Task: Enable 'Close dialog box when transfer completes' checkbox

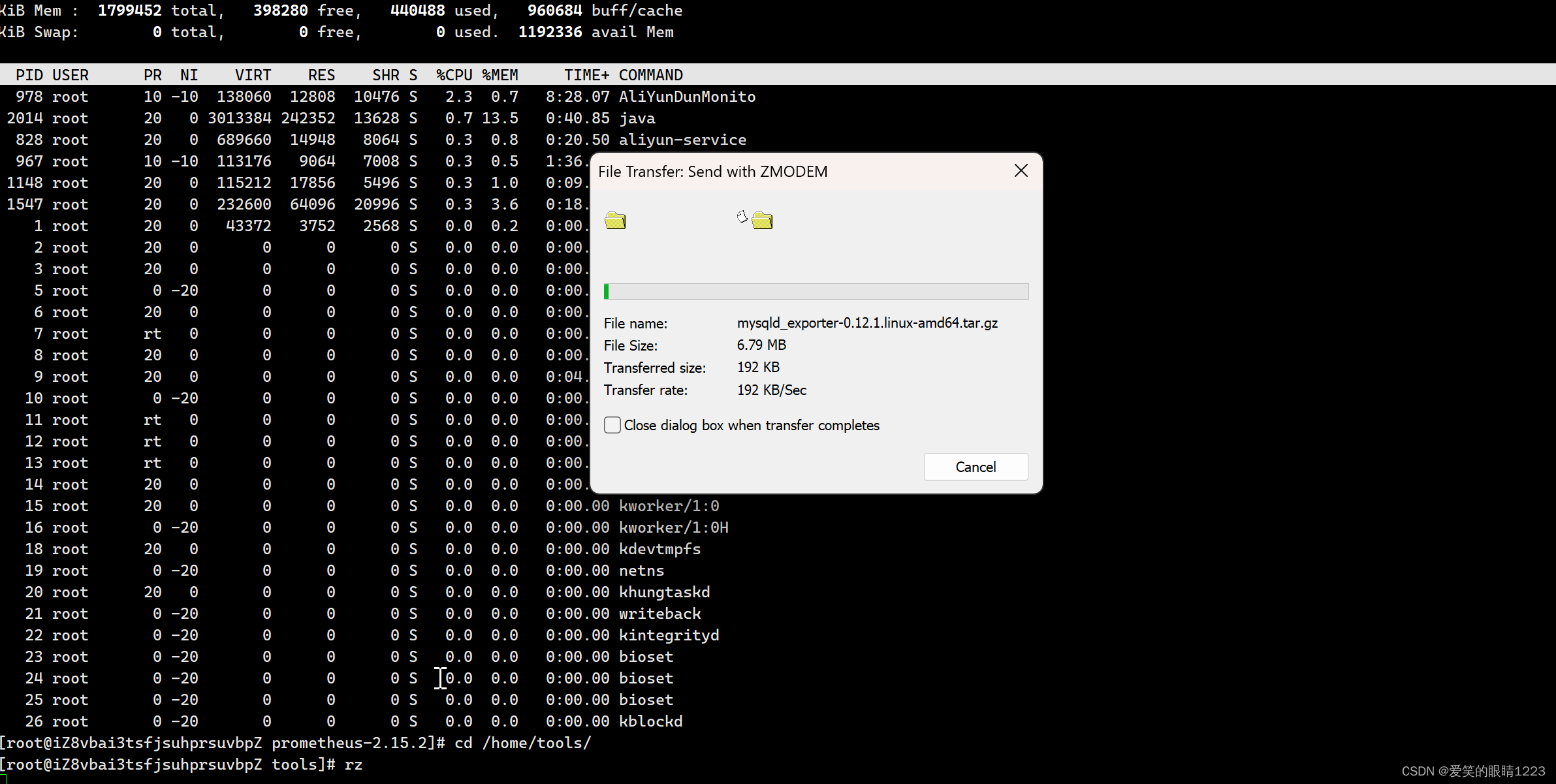Action: pyautogui.click(x=612, y=425)
